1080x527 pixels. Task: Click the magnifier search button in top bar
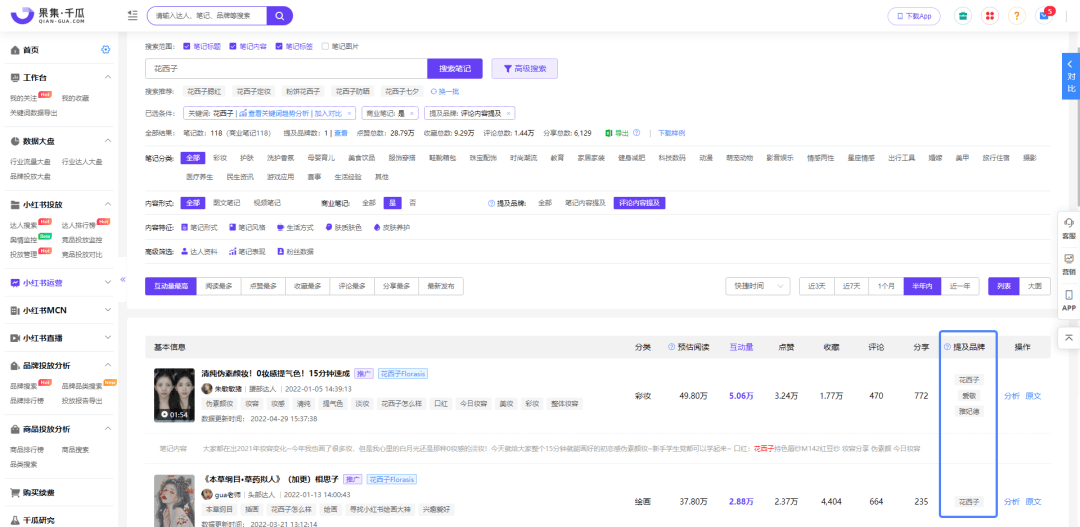click(280, 15)
